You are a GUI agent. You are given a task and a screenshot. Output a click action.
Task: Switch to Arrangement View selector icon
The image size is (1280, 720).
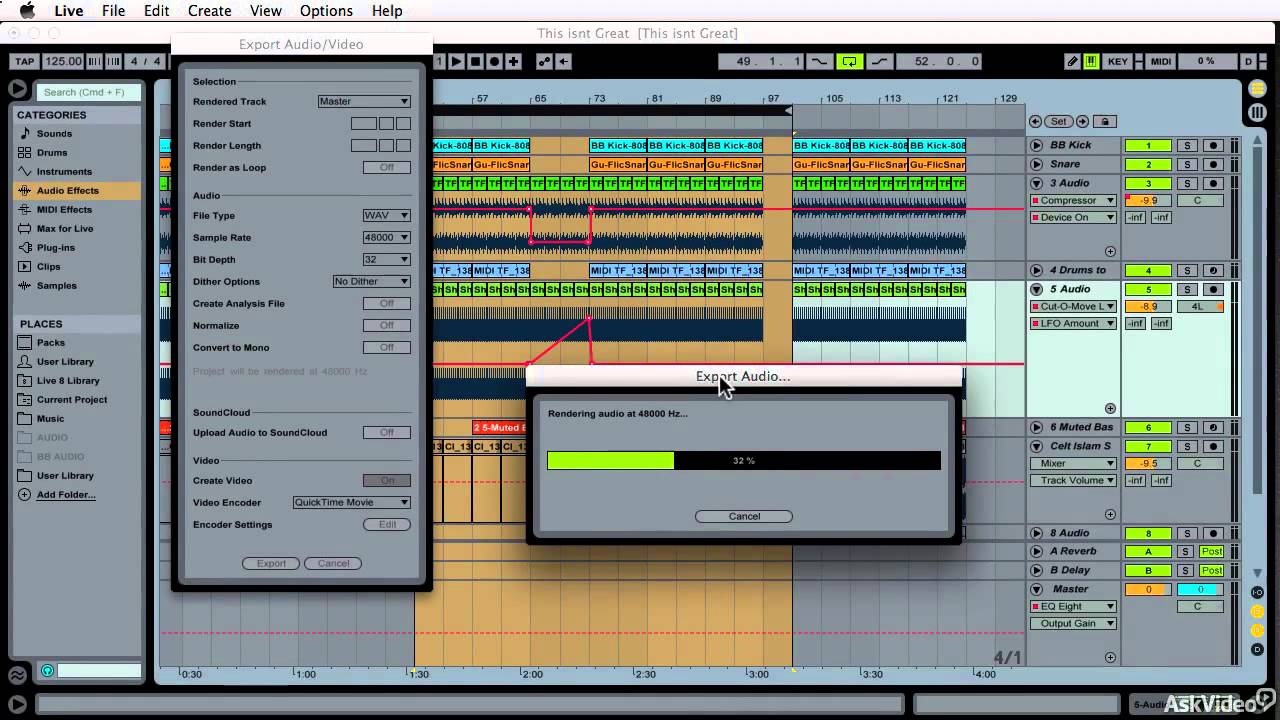tap(1258, 88)
